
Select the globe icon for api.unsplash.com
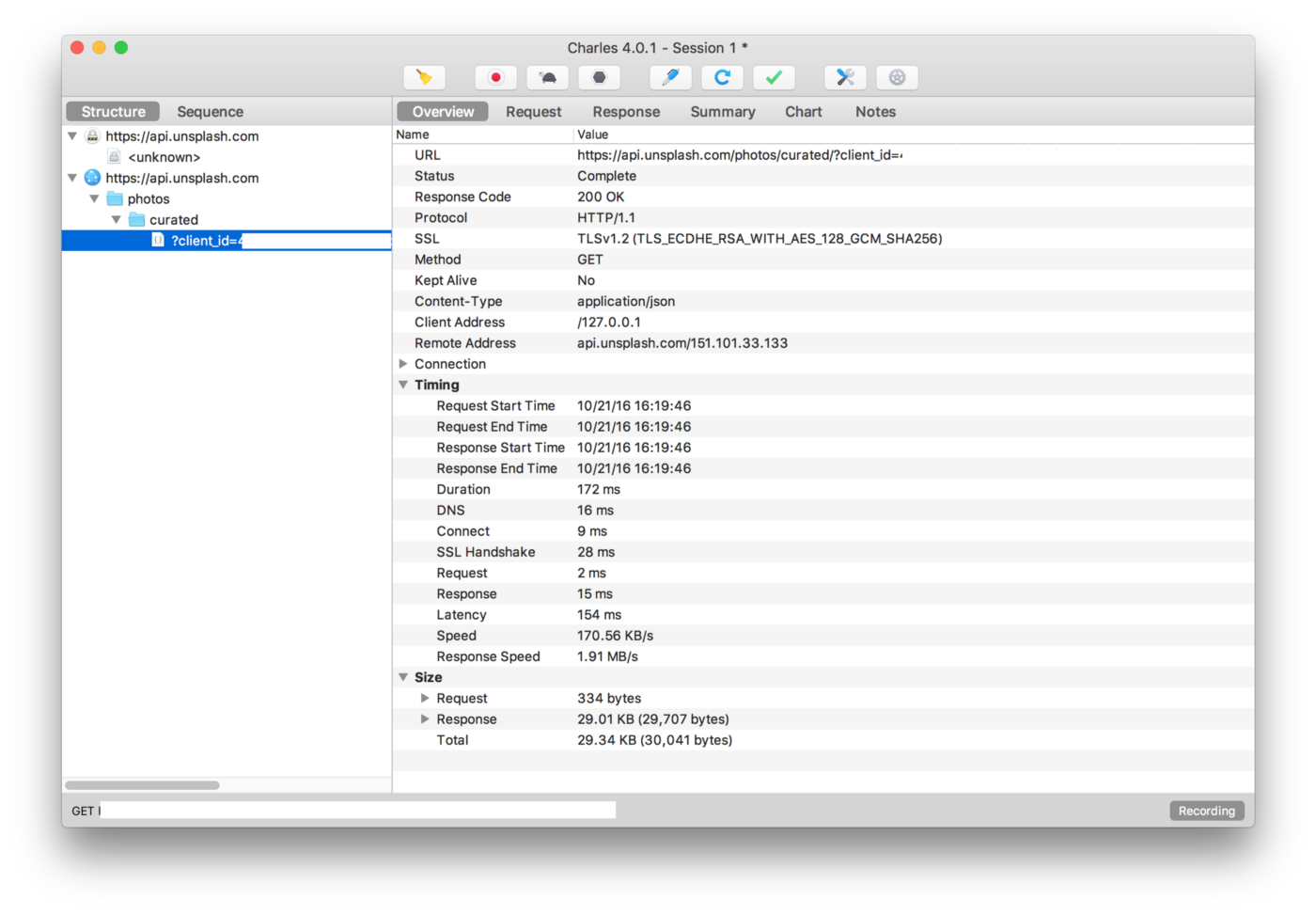pos(92,178)
